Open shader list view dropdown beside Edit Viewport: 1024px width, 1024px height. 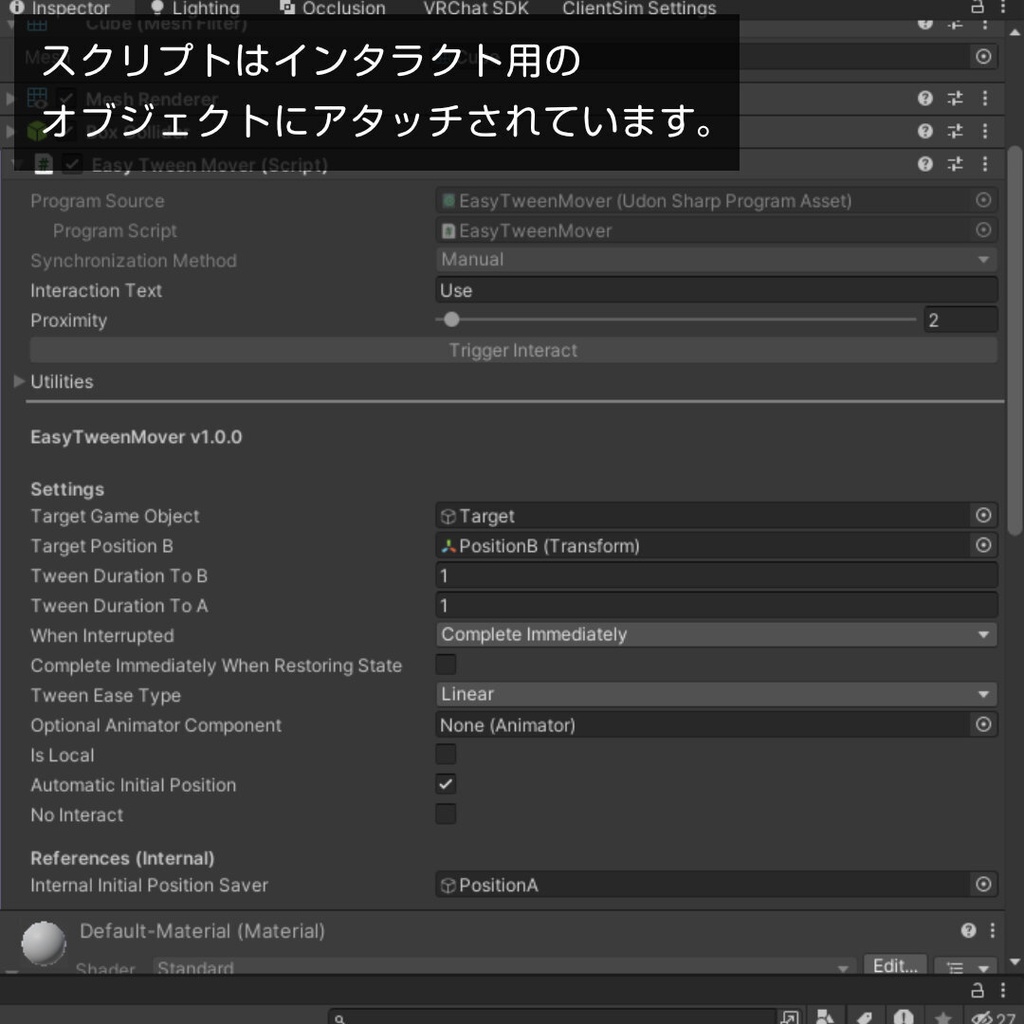click(x=965, y=967)
